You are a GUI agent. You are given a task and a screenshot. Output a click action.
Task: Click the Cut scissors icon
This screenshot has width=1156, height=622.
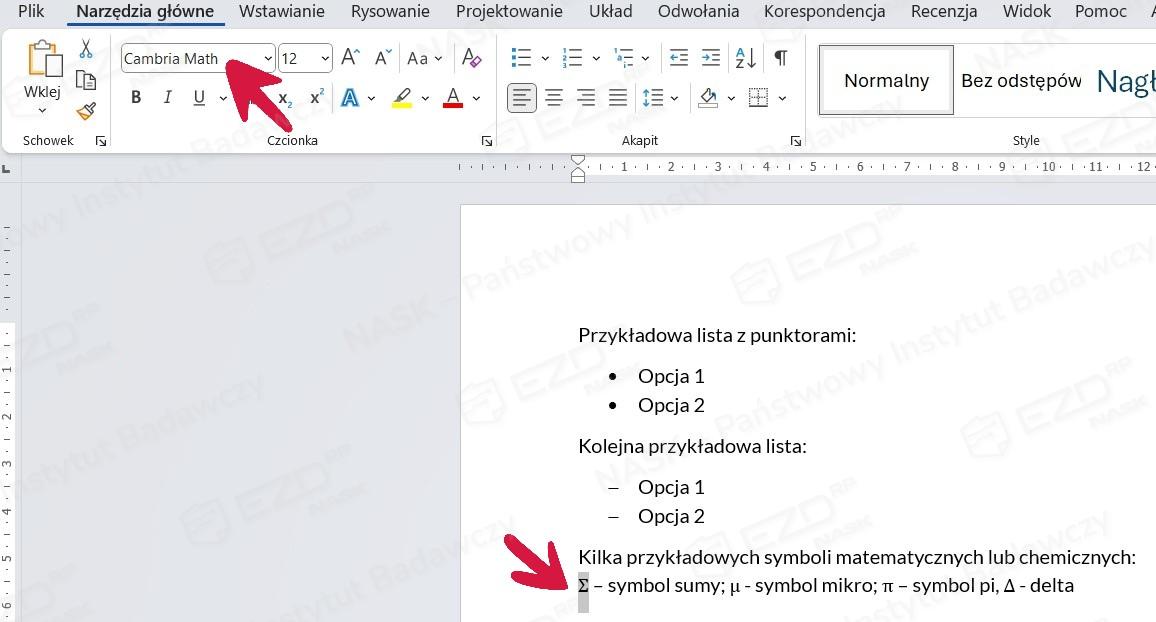[x=86, y=49]
